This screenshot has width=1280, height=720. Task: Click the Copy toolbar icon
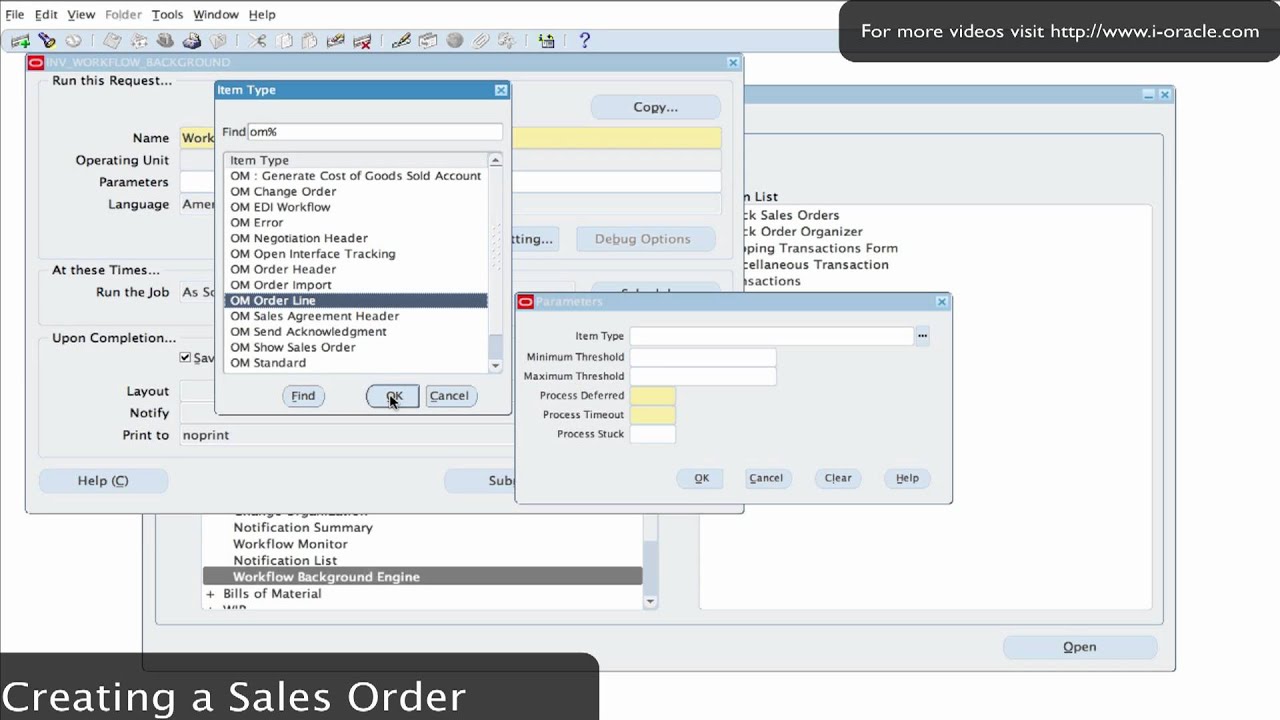tap(284, 41)
